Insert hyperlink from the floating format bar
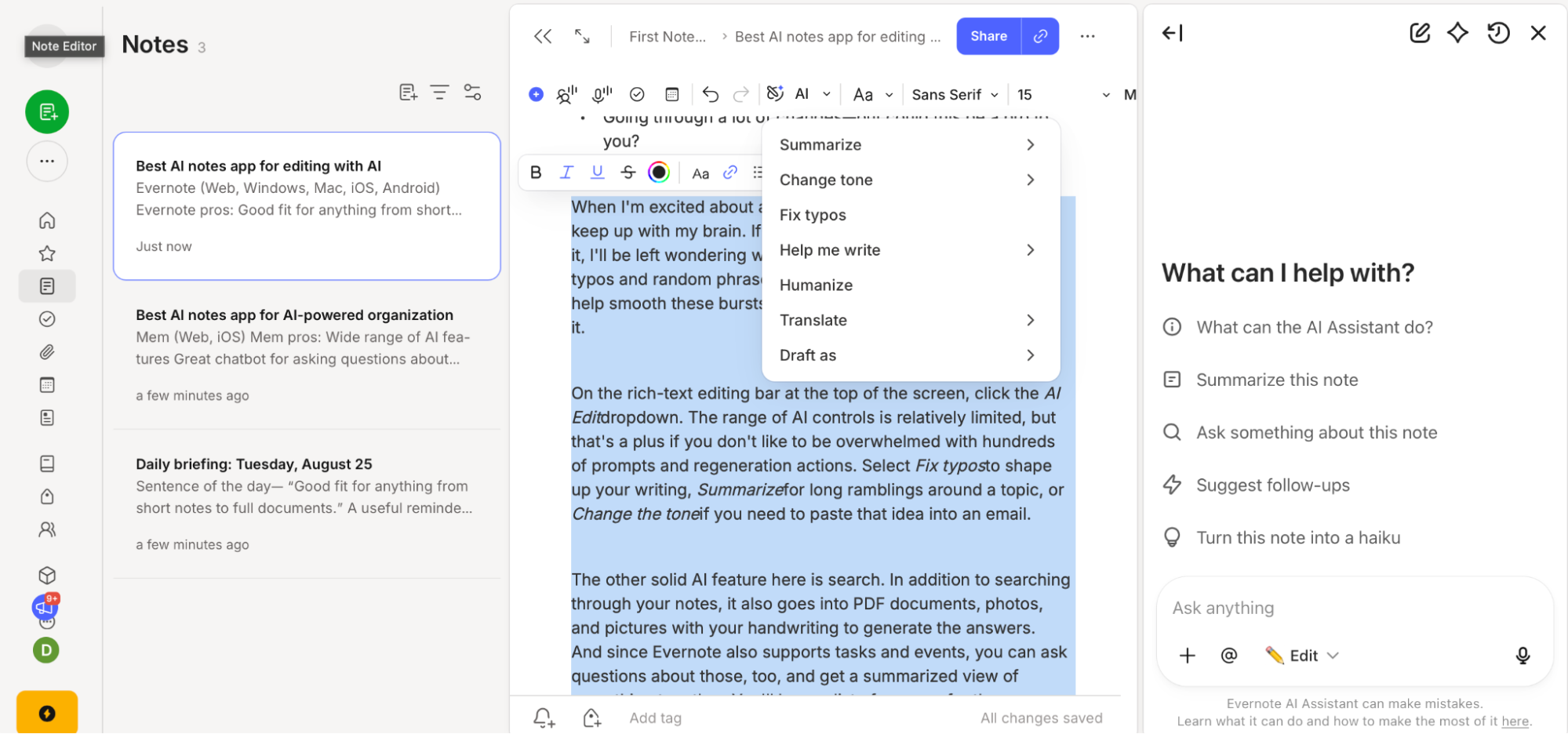 (730, 173)
